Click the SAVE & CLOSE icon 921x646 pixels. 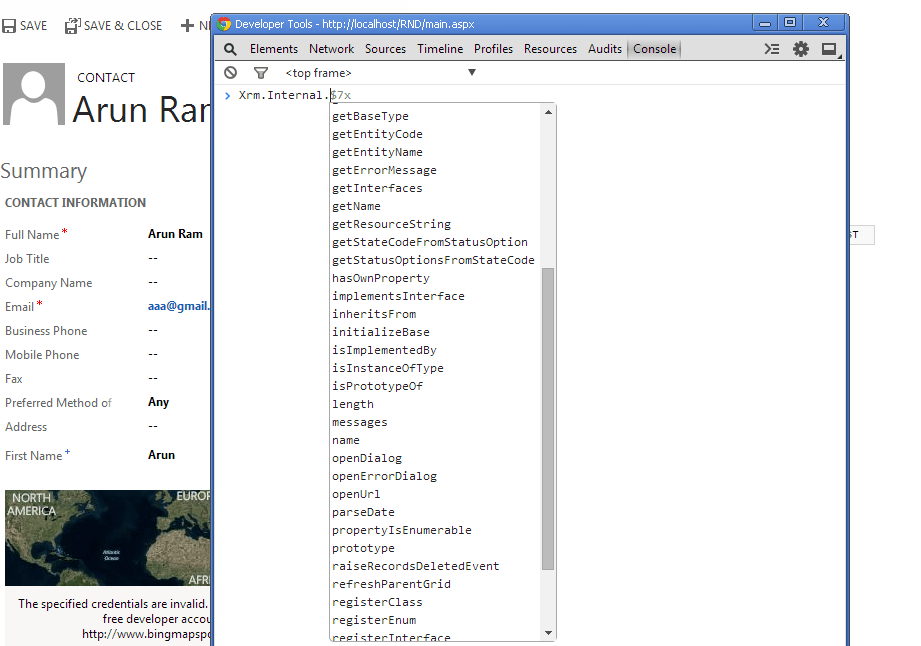click(72, 25)
